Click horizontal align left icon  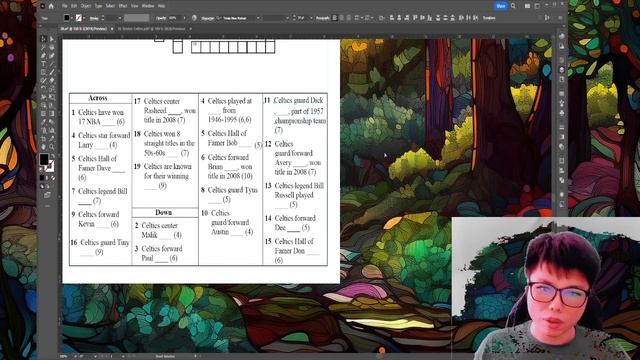pos(391,18)
